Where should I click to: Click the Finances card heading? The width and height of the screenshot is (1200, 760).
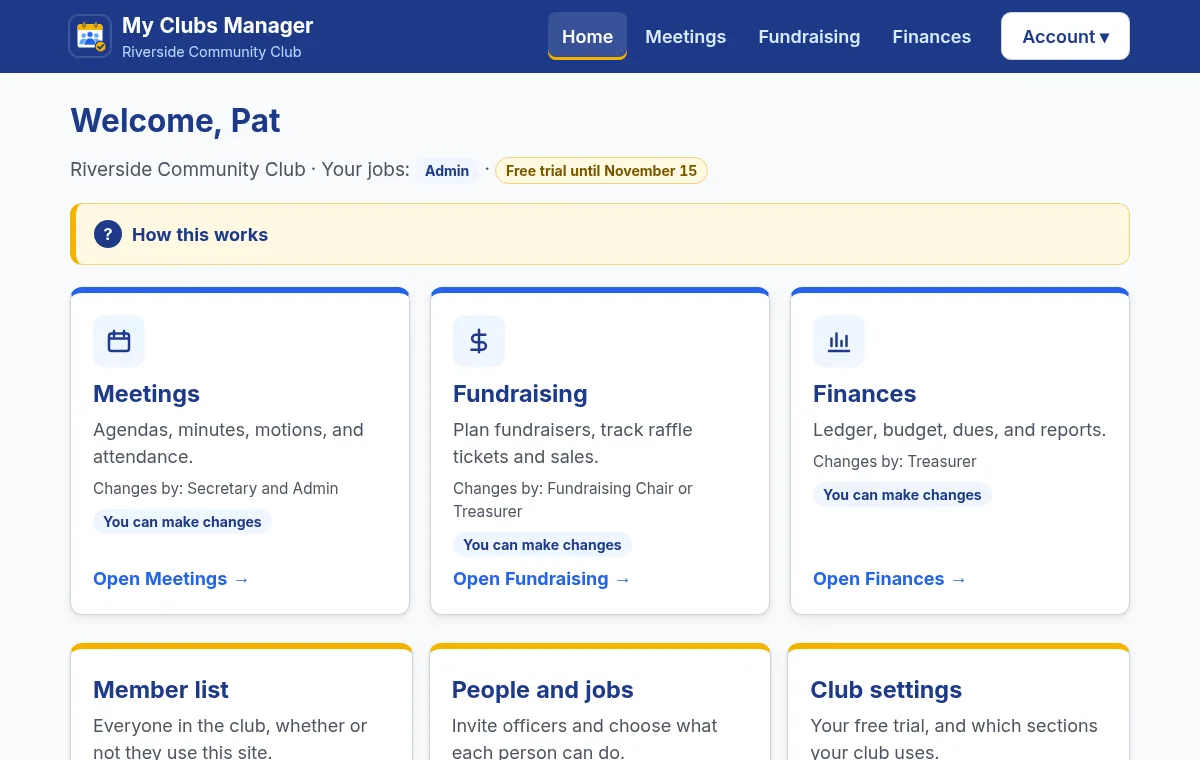864,394
